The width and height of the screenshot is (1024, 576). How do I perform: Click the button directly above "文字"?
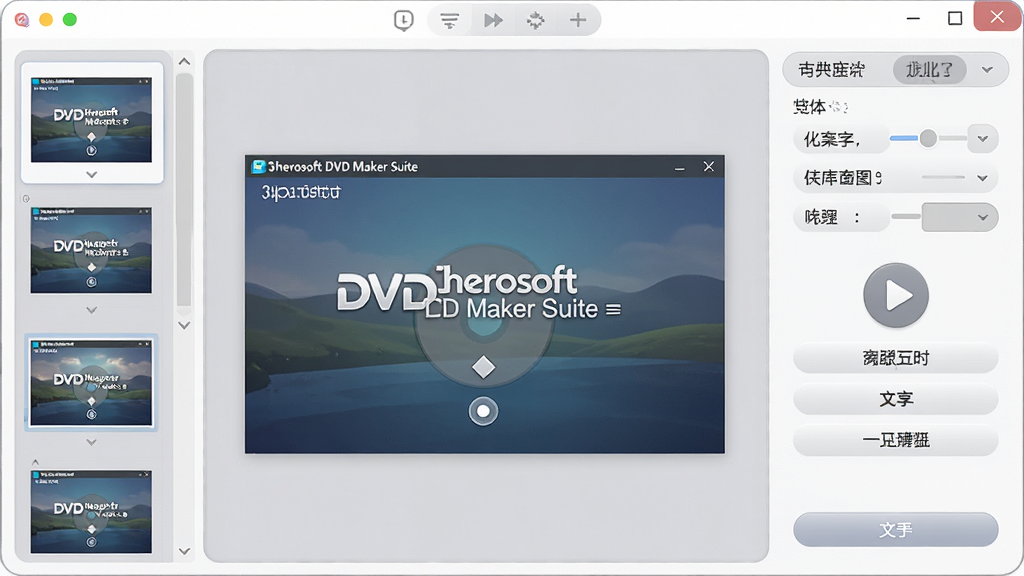tap(896, 358)
